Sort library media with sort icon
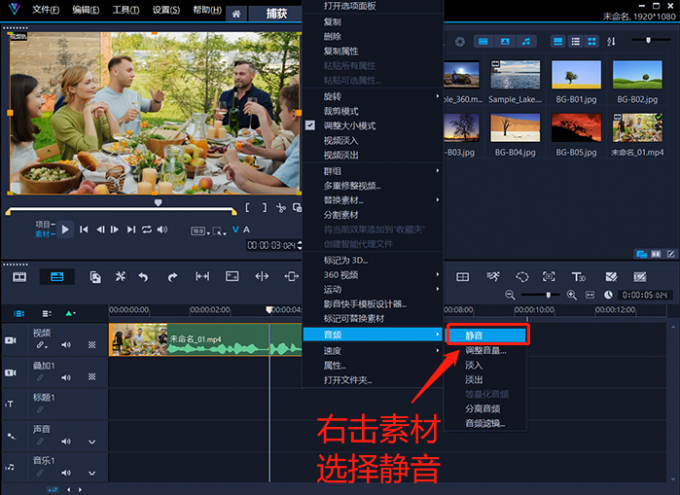680x495 pixels. click(611, 42)
